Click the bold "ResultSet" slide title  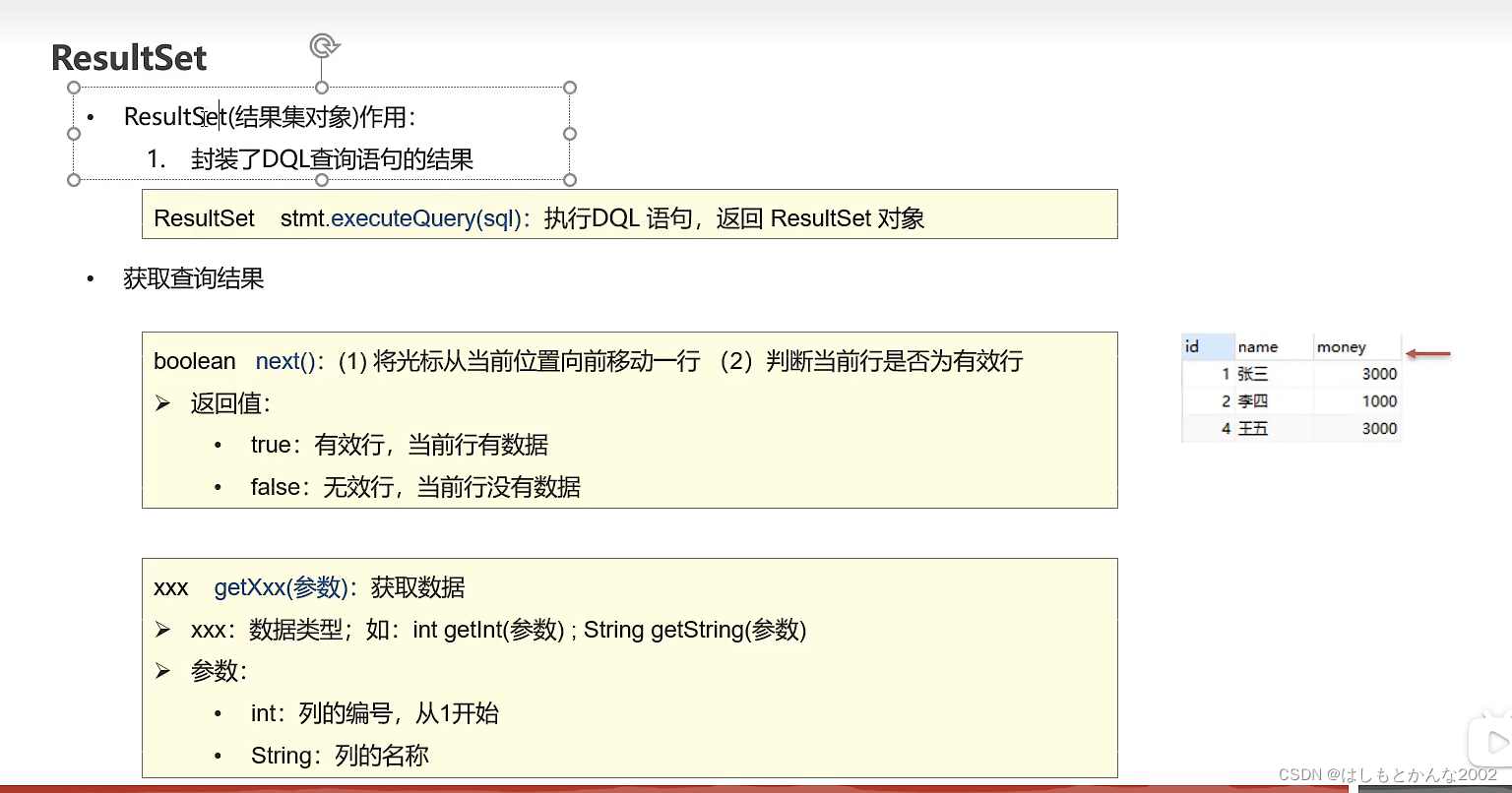pos(129,57)
